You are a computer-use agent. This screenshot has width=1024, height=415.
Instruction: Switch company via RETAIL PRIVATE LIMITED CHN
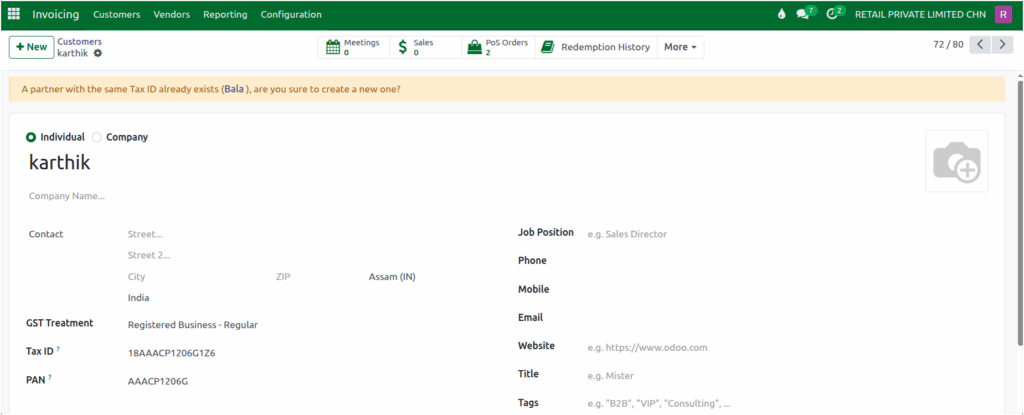(x=920, y=14)
